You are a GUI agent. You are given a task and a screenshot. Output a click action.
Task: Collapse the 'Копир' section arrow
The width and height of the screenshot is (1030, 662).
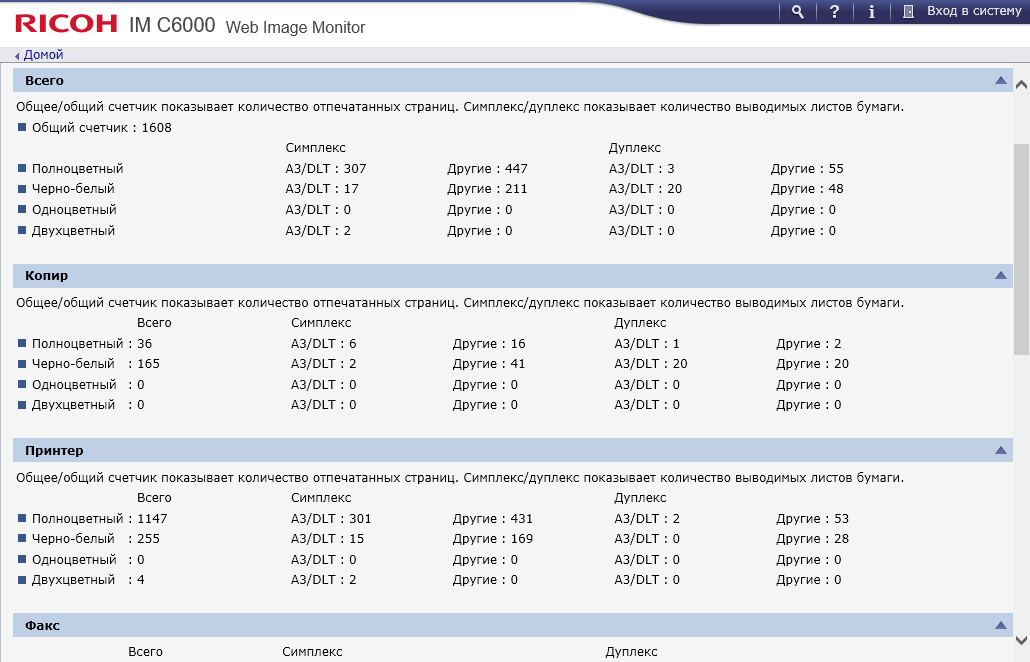[1000, 275]
